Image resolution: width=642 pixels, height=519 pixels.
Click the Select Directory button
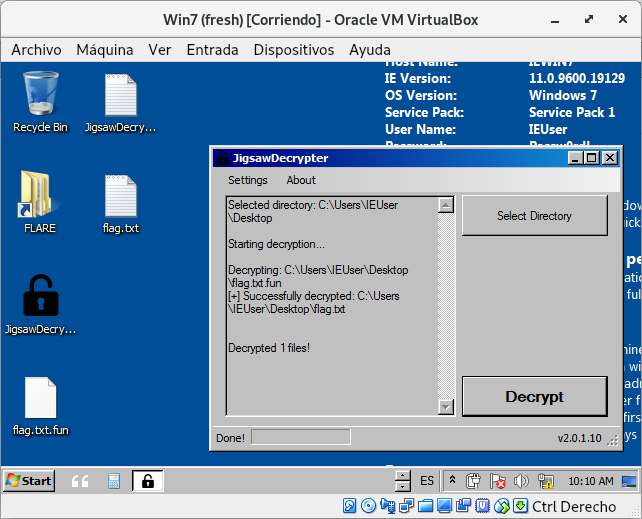pos(534,215)
